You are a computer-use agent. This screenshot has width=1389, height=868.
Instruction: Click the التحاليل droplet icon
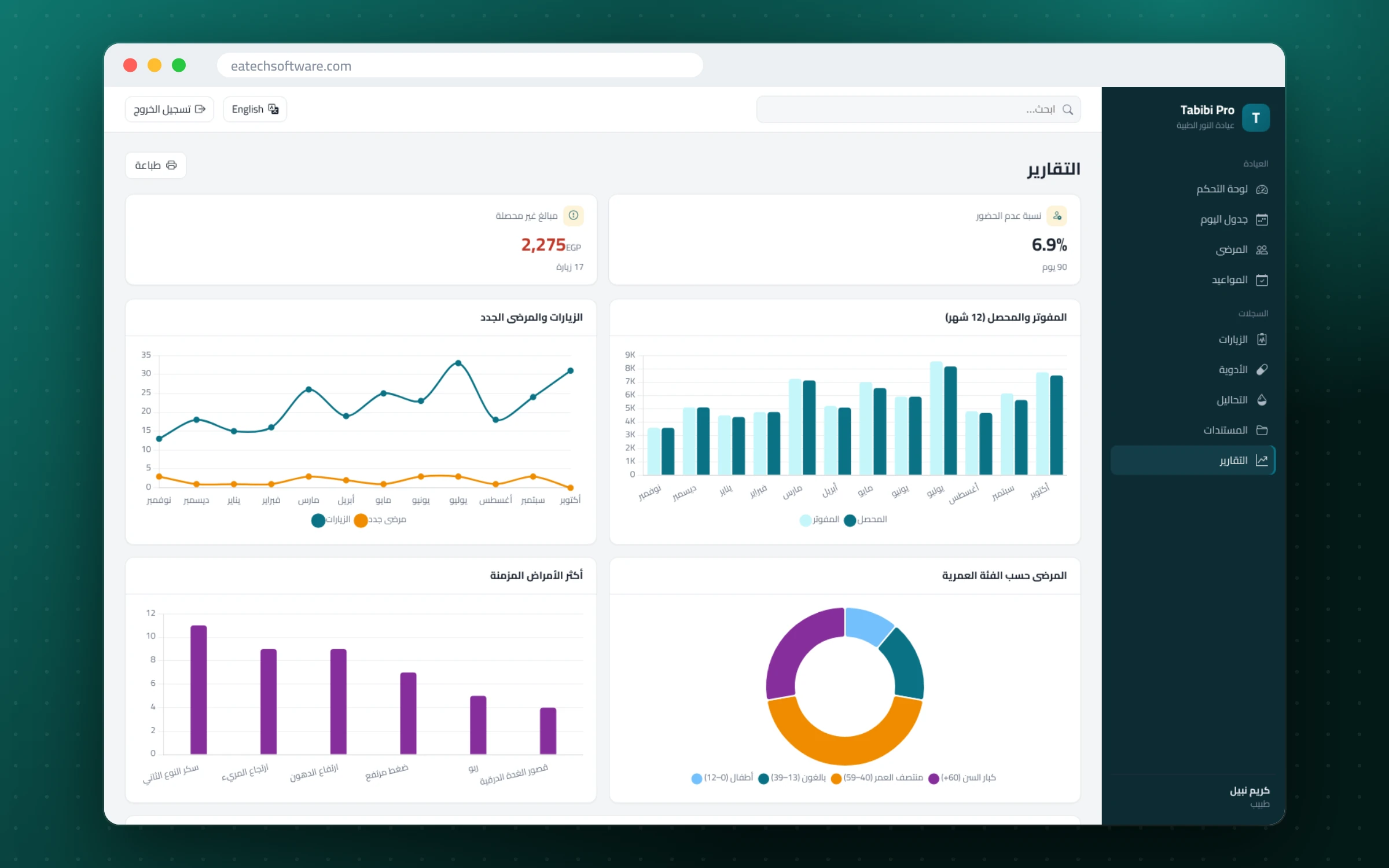pyautogui.click(x=1262, y=400)
